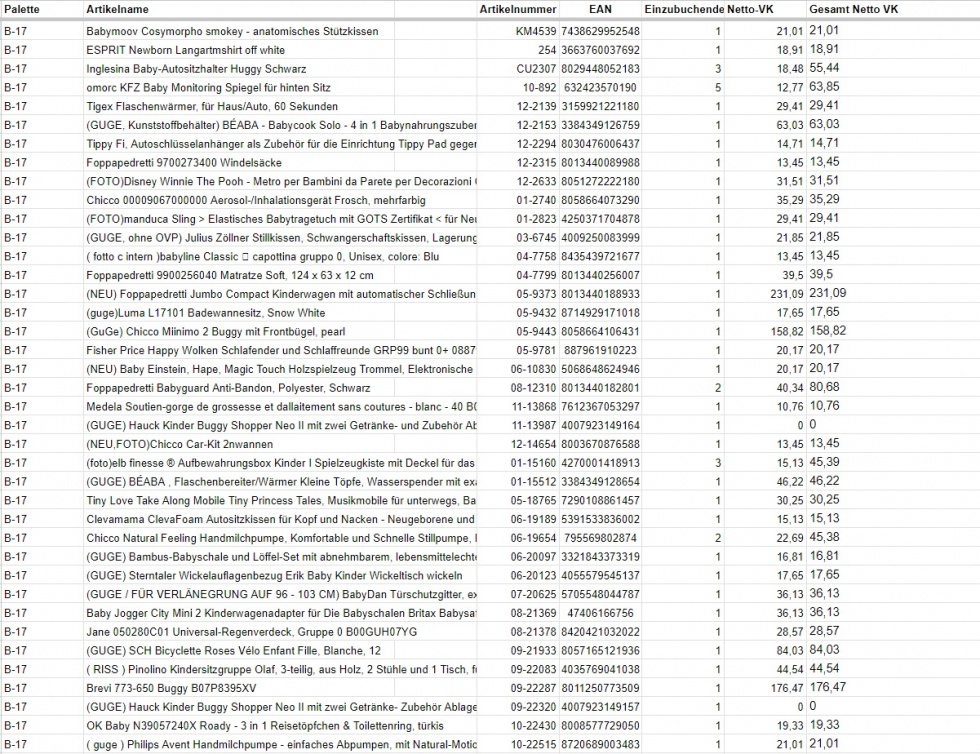
Task: Click the "ESPRIT Newborn Langartmshirt off white" cell
Action: click(x=186, y=50)
